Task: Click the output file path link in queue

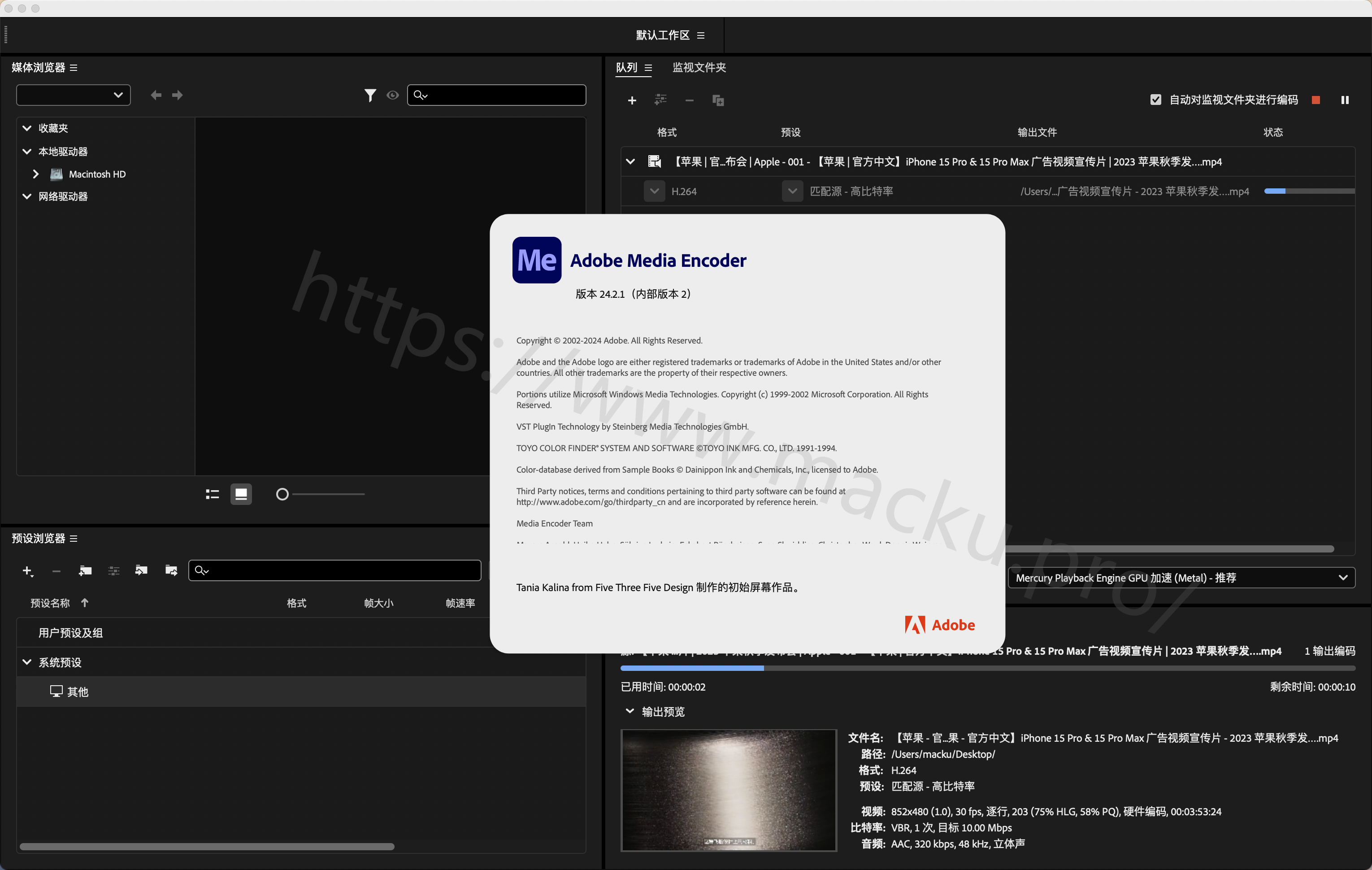Action: coord(1134,191)
